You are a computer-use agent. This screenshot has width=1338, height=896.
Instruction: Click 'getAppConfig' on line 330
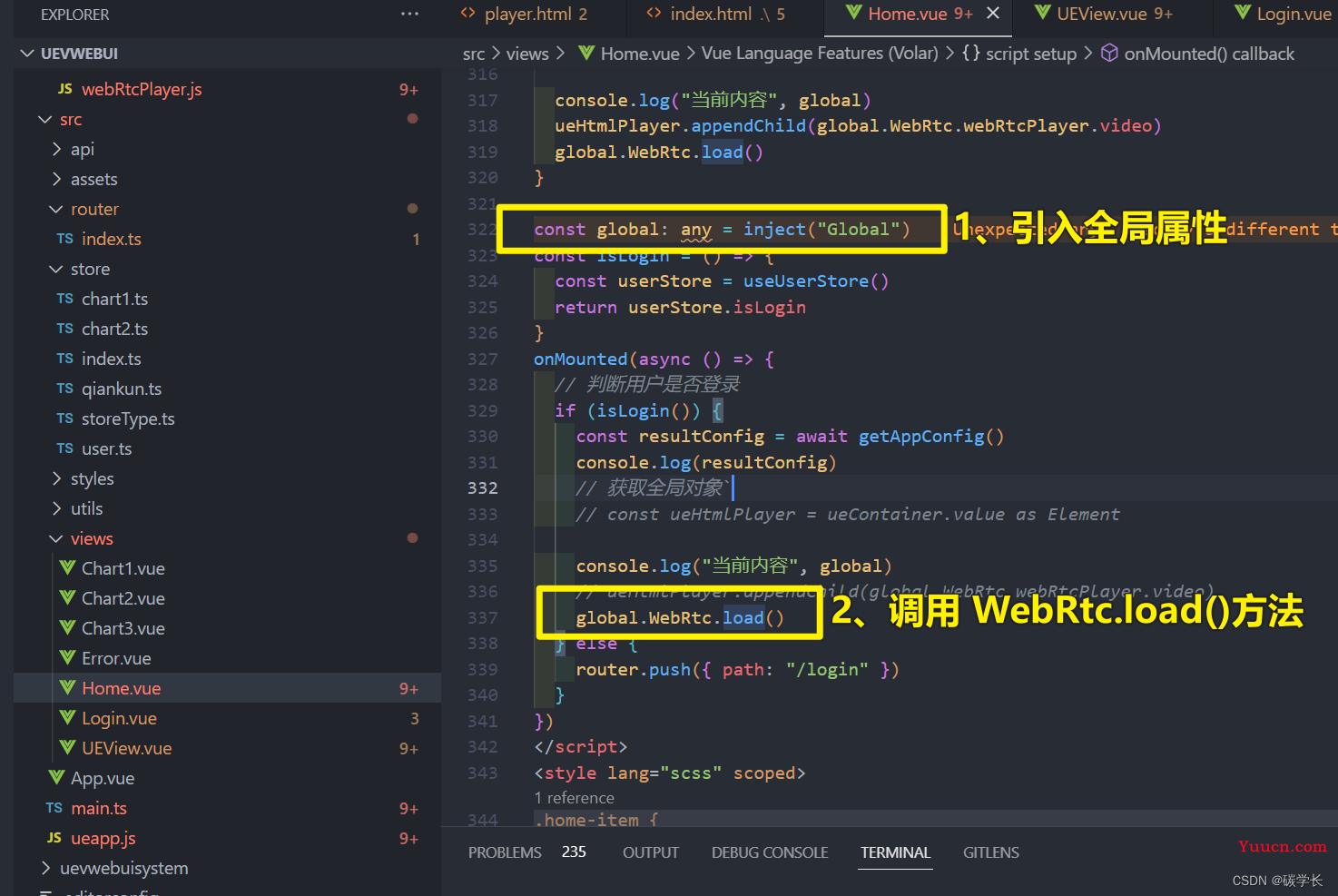(921, 437)
